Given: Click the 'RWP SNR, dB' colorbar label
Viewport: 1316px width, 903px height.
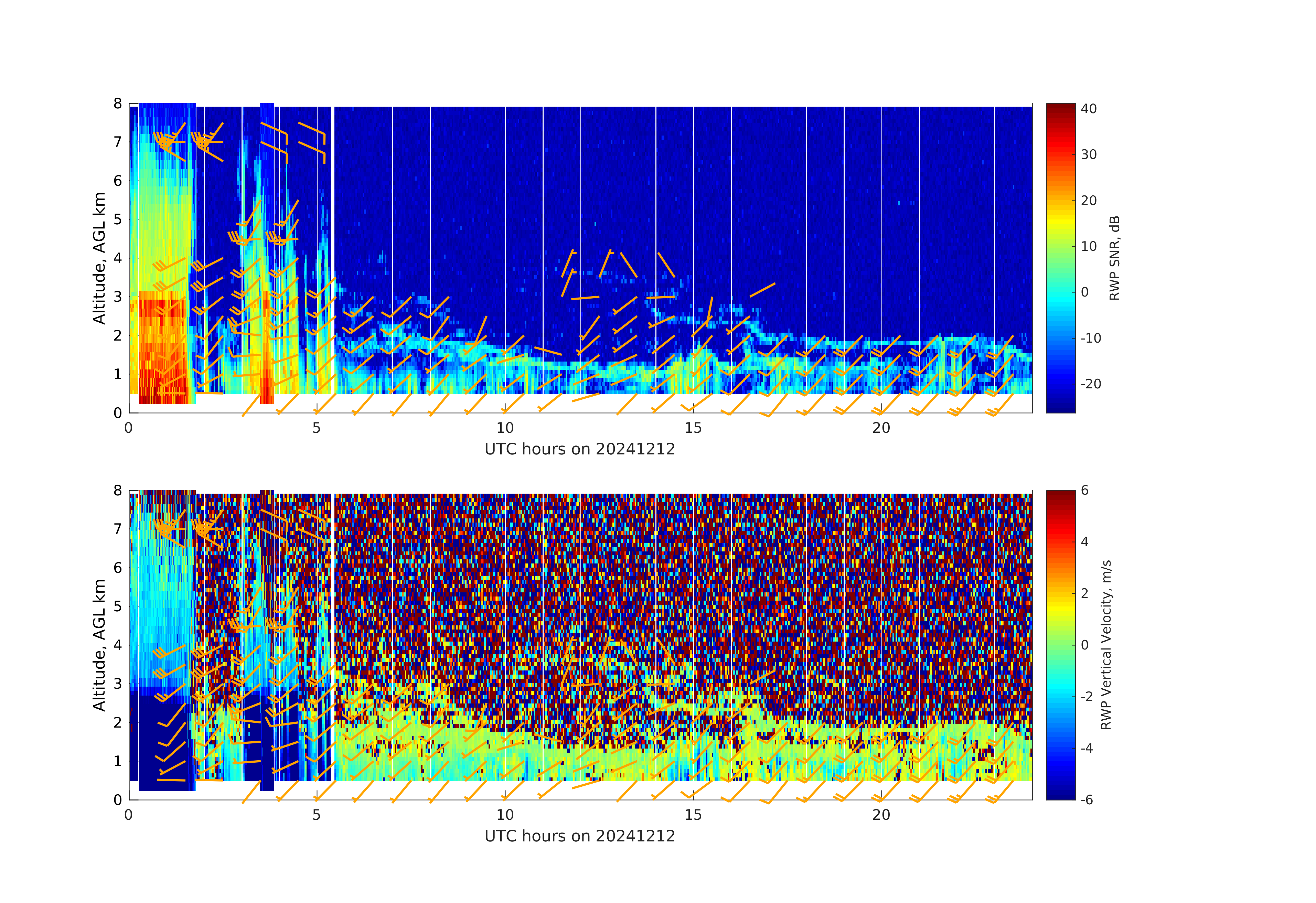Looking at the screenshot, I should pyautogui.click(x=1114, y=258).
